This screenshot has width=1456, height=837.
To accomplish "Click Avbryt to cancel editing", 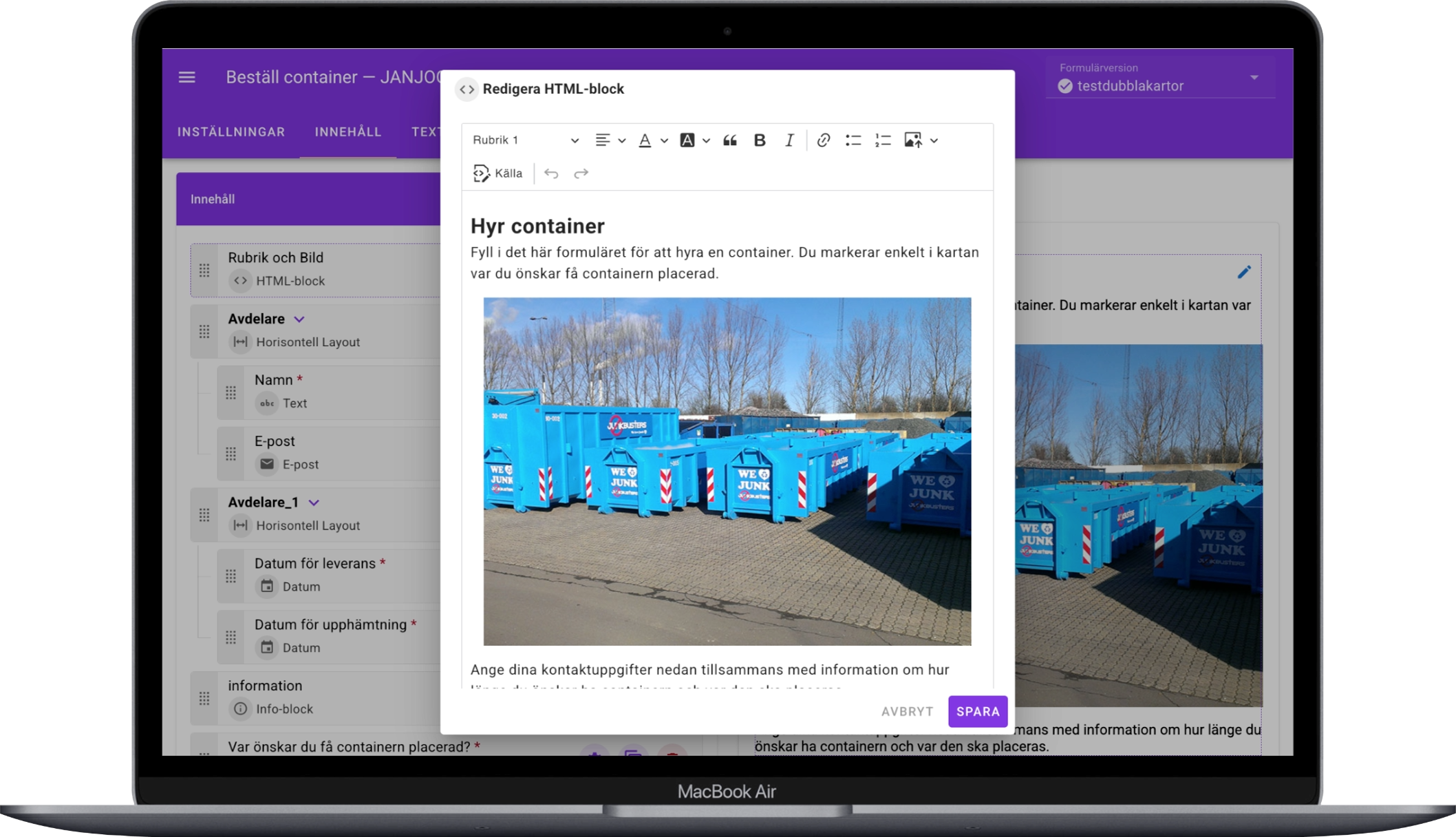I will coord(907,712).
